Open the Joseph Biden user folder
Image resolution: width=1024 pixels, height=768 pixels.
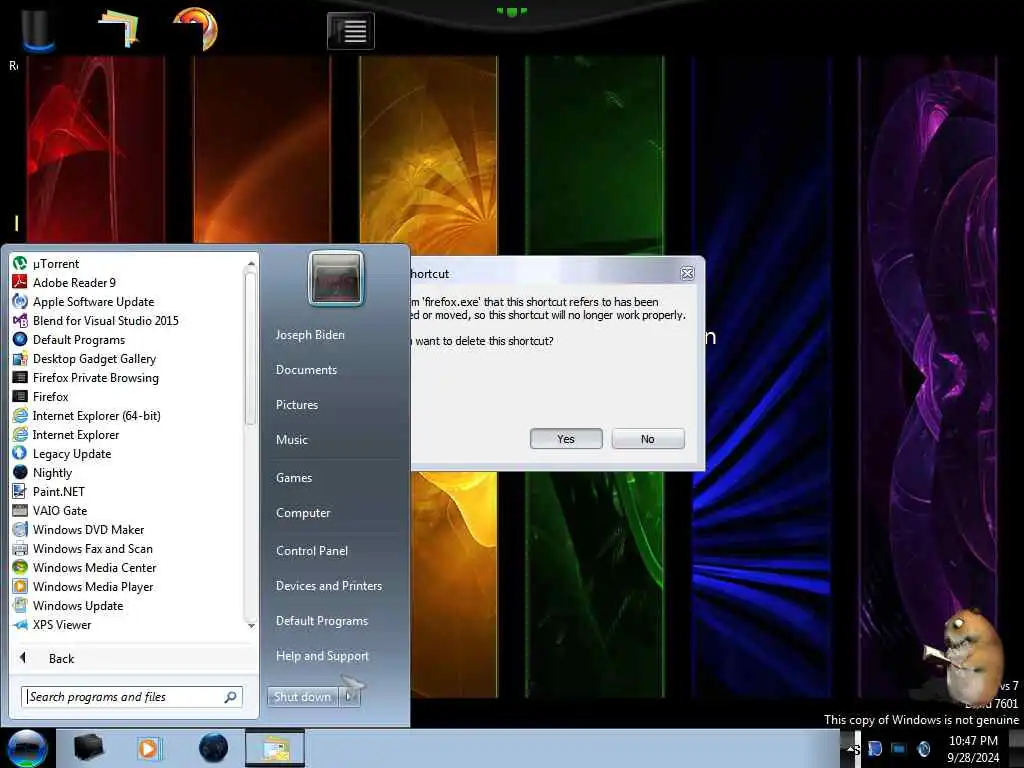[x=310, y=334]
